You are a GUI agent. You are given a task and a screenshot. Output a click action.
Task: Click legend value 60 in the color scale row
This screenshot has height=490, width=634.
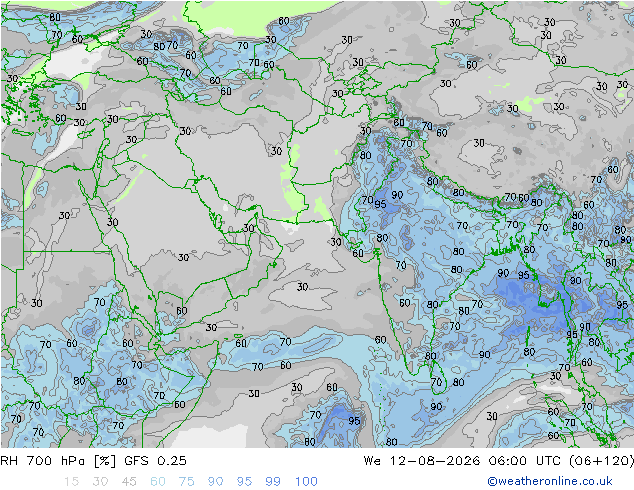[x=158, y=482]
